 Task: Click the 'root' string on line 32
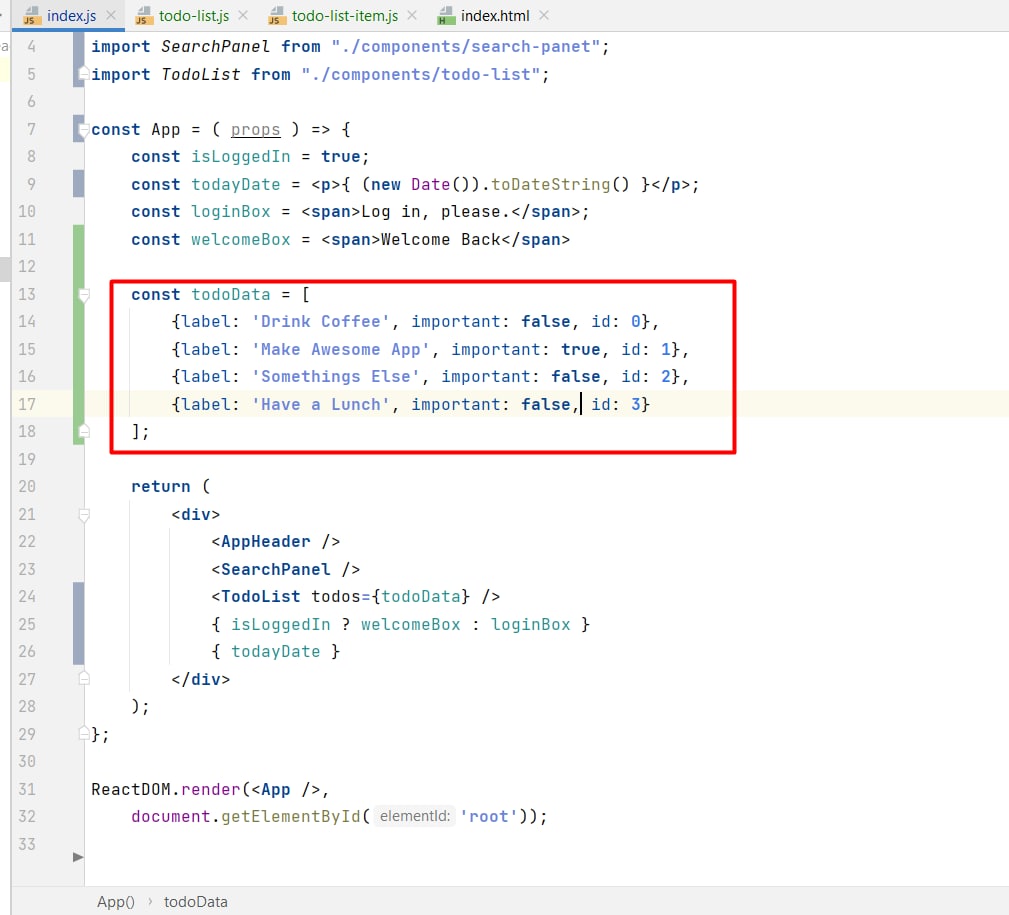coord(489,817)
